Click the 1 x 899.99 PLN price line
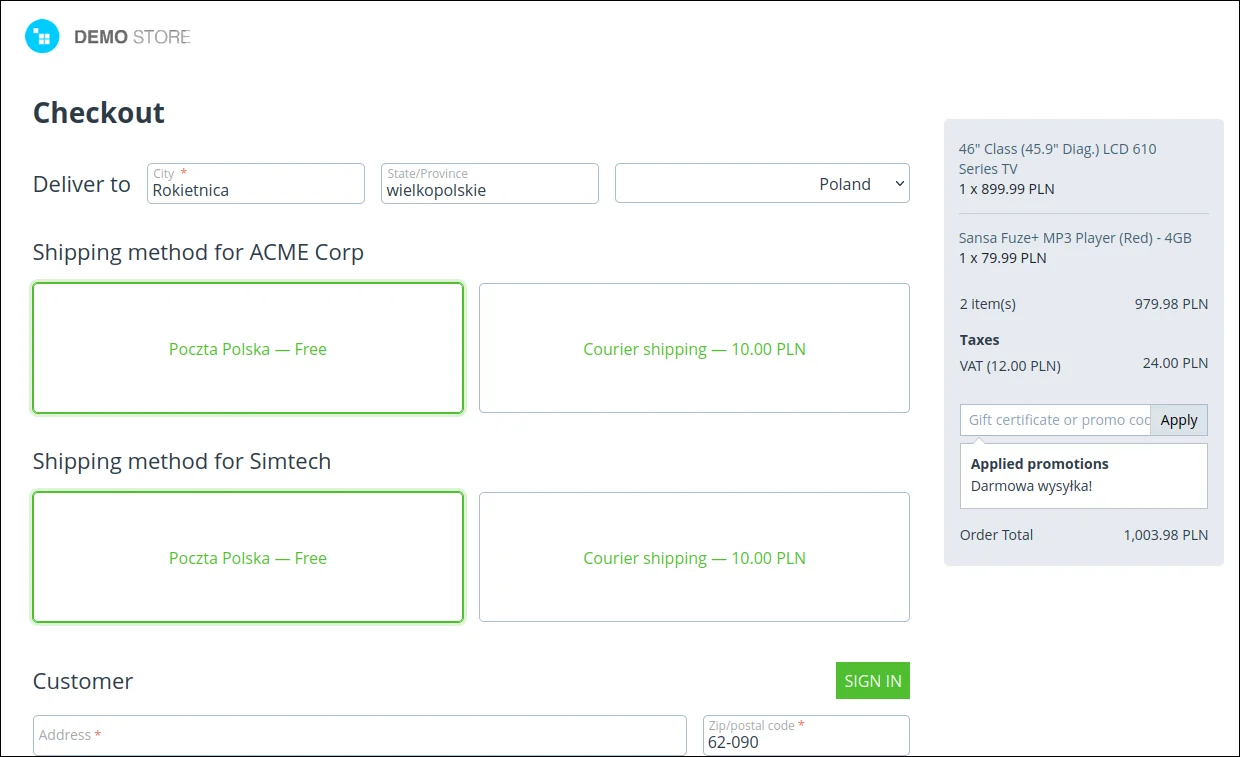Image resolution: width=1240 pixels, height=757 pixels. [1007, 189]
